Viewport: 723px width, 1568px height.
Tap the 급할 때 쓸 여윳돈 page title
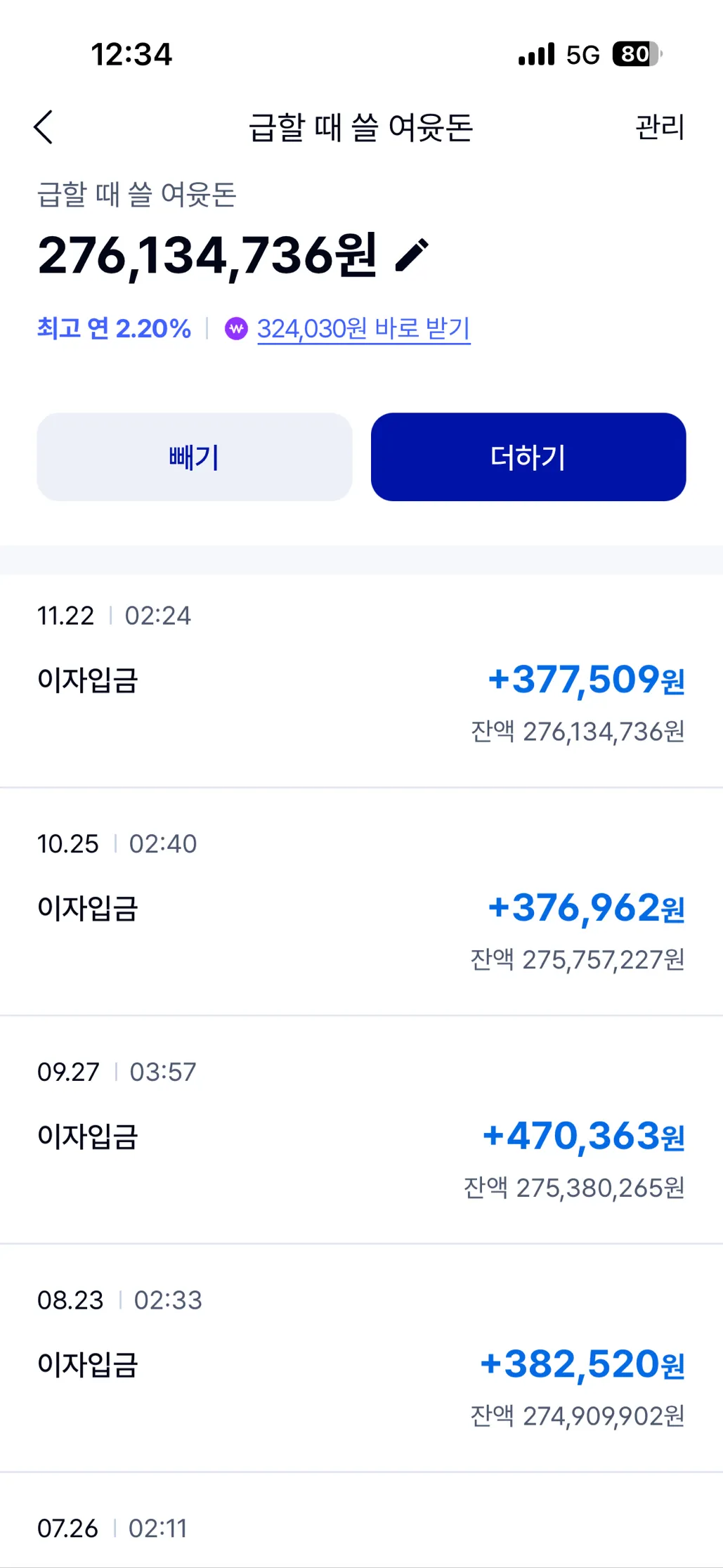click(361, 127)
